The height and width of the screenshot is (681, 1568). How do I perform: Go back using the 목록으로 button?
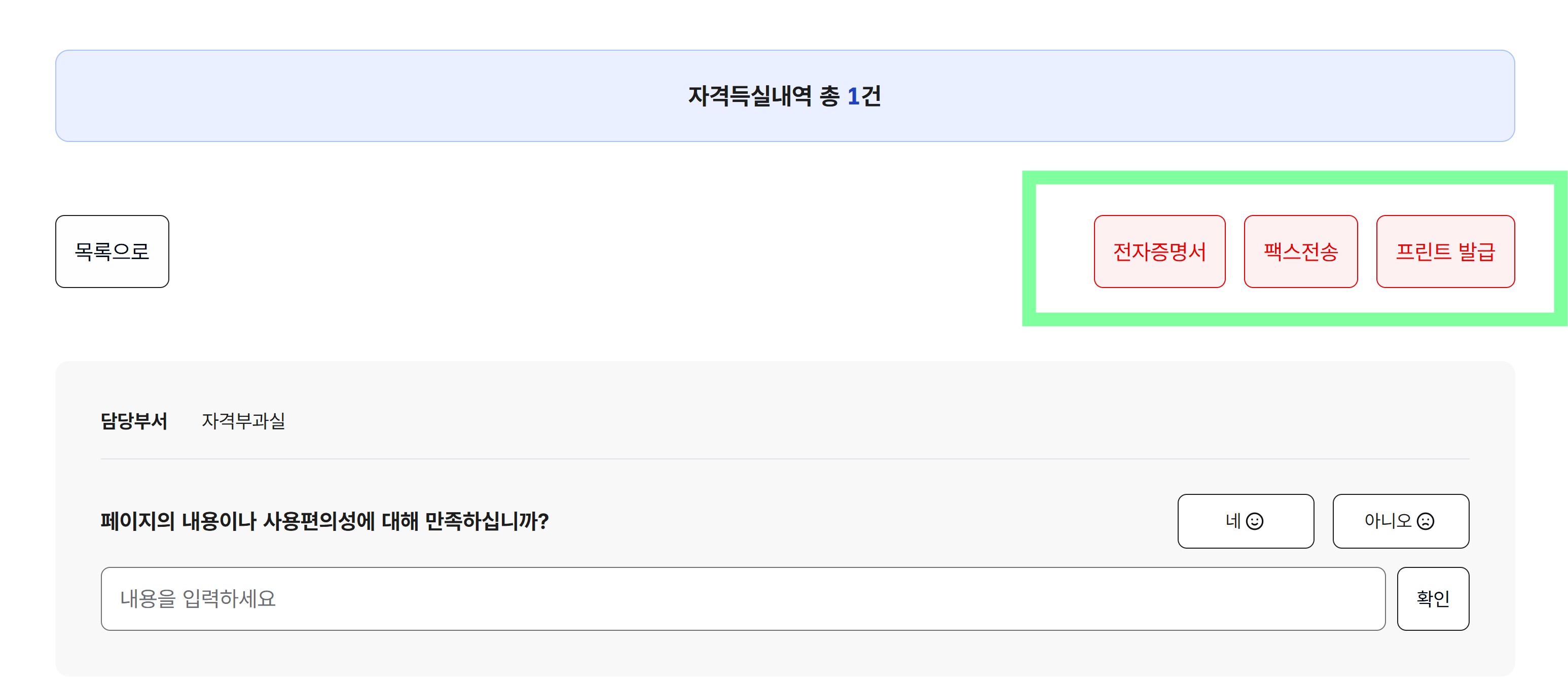tap(112, 252)
